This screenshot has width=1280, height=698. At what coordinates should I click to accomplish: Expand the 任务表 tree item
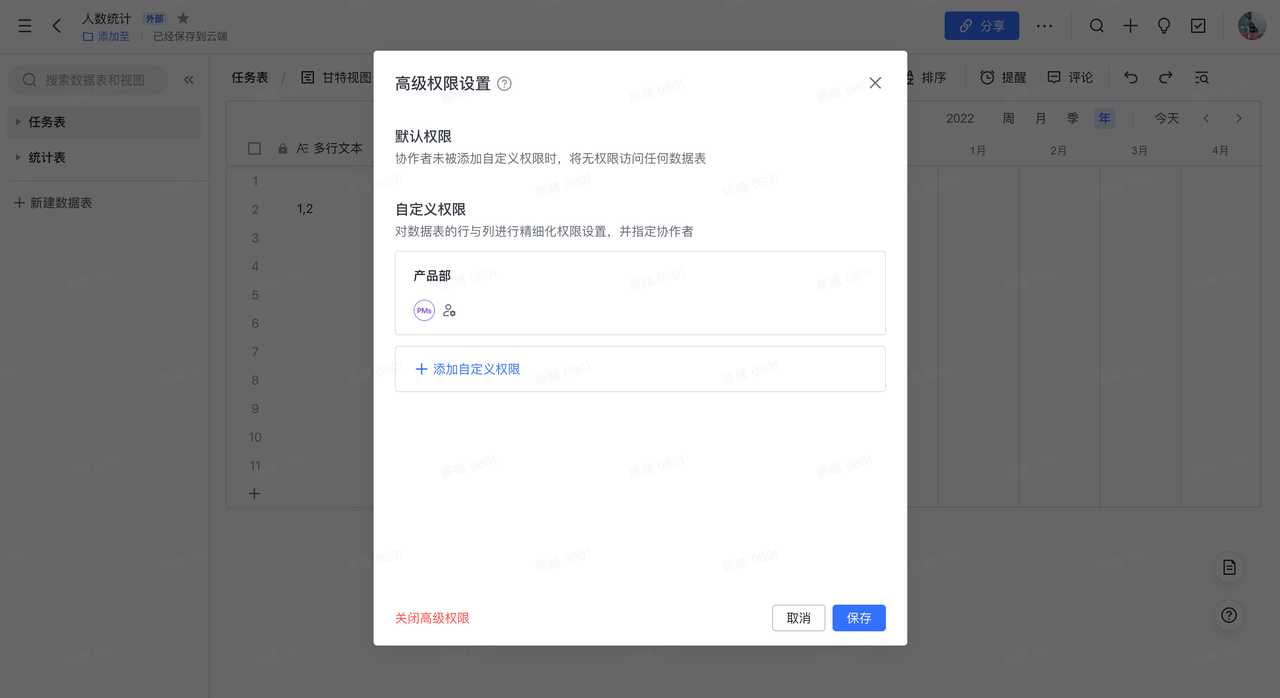(x=18, y=122)
